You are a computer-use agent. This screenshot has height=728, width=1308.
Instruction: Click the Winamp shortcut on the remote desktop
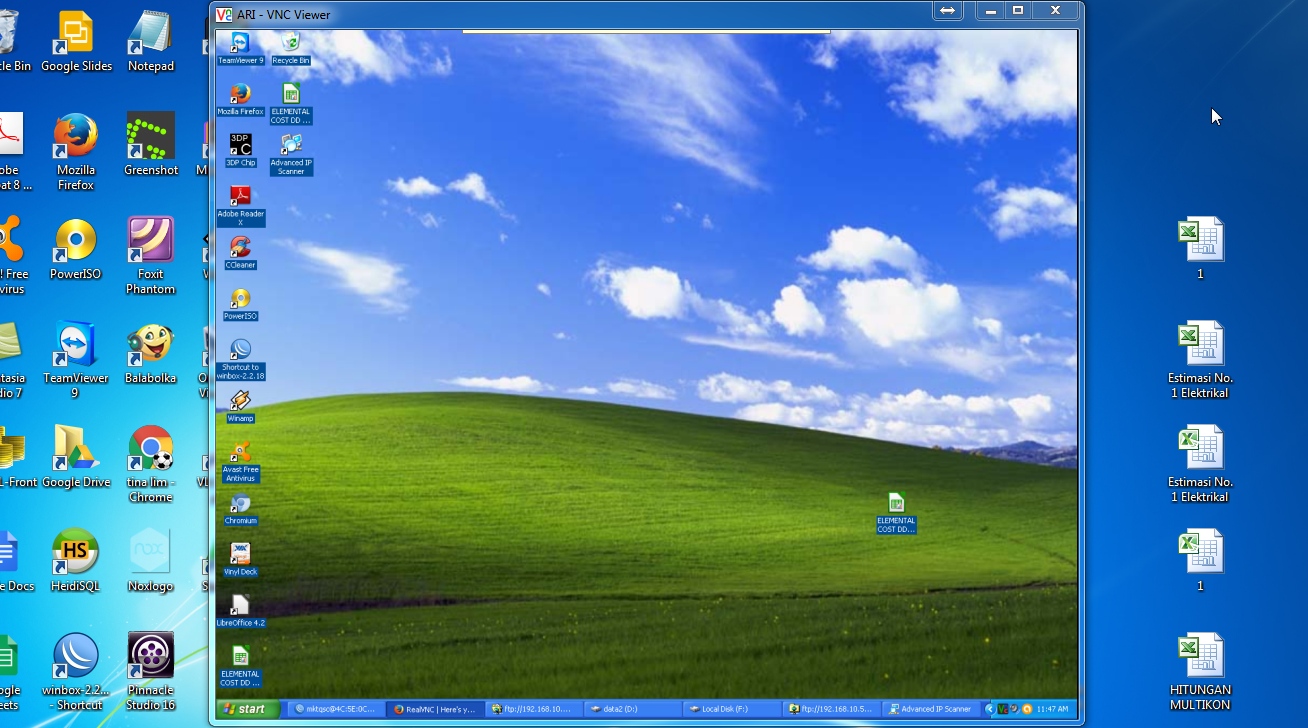point(240,407)
